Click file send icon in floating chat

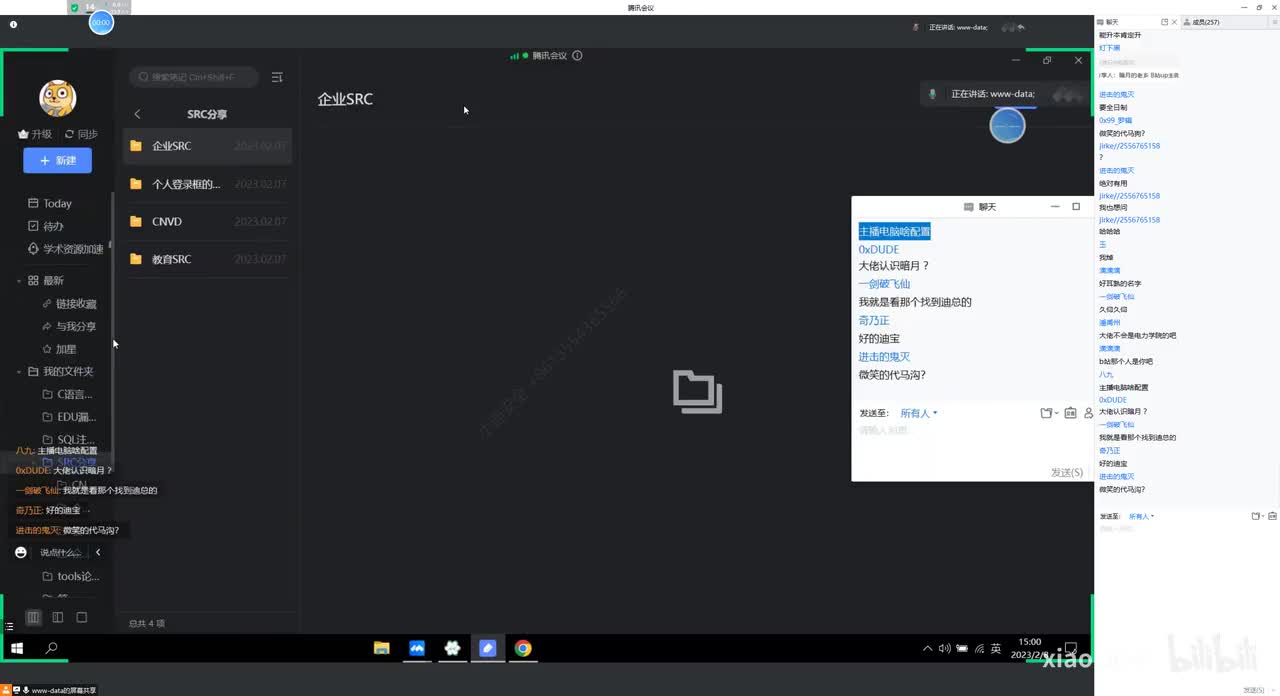pos(1047,413)
